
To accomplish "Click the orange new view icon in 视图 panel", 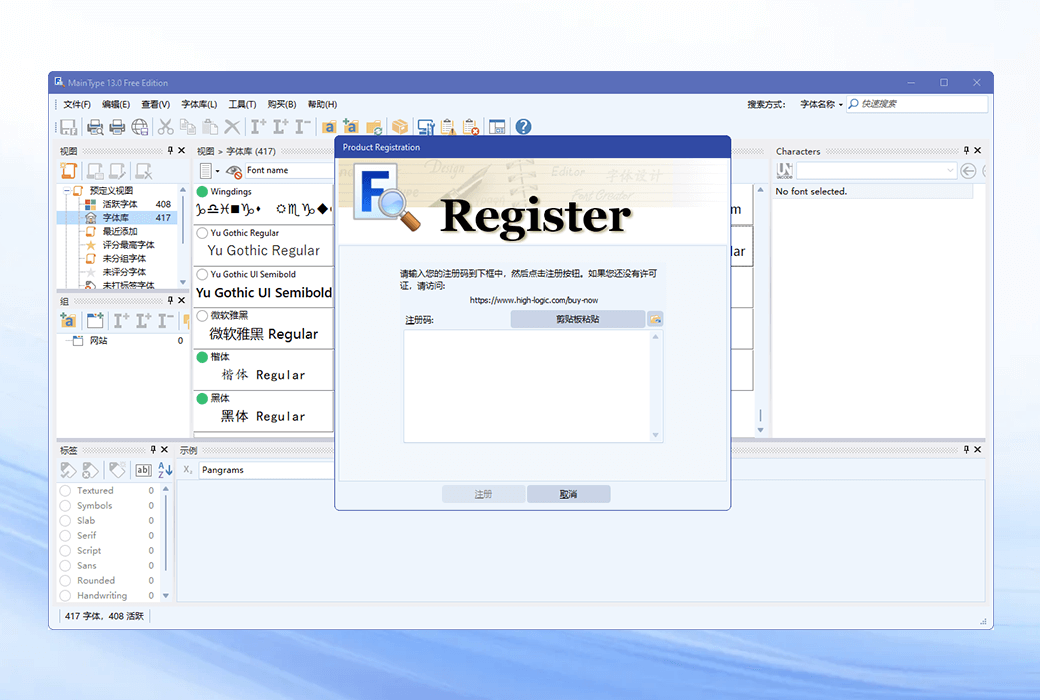I will (69, 171).
